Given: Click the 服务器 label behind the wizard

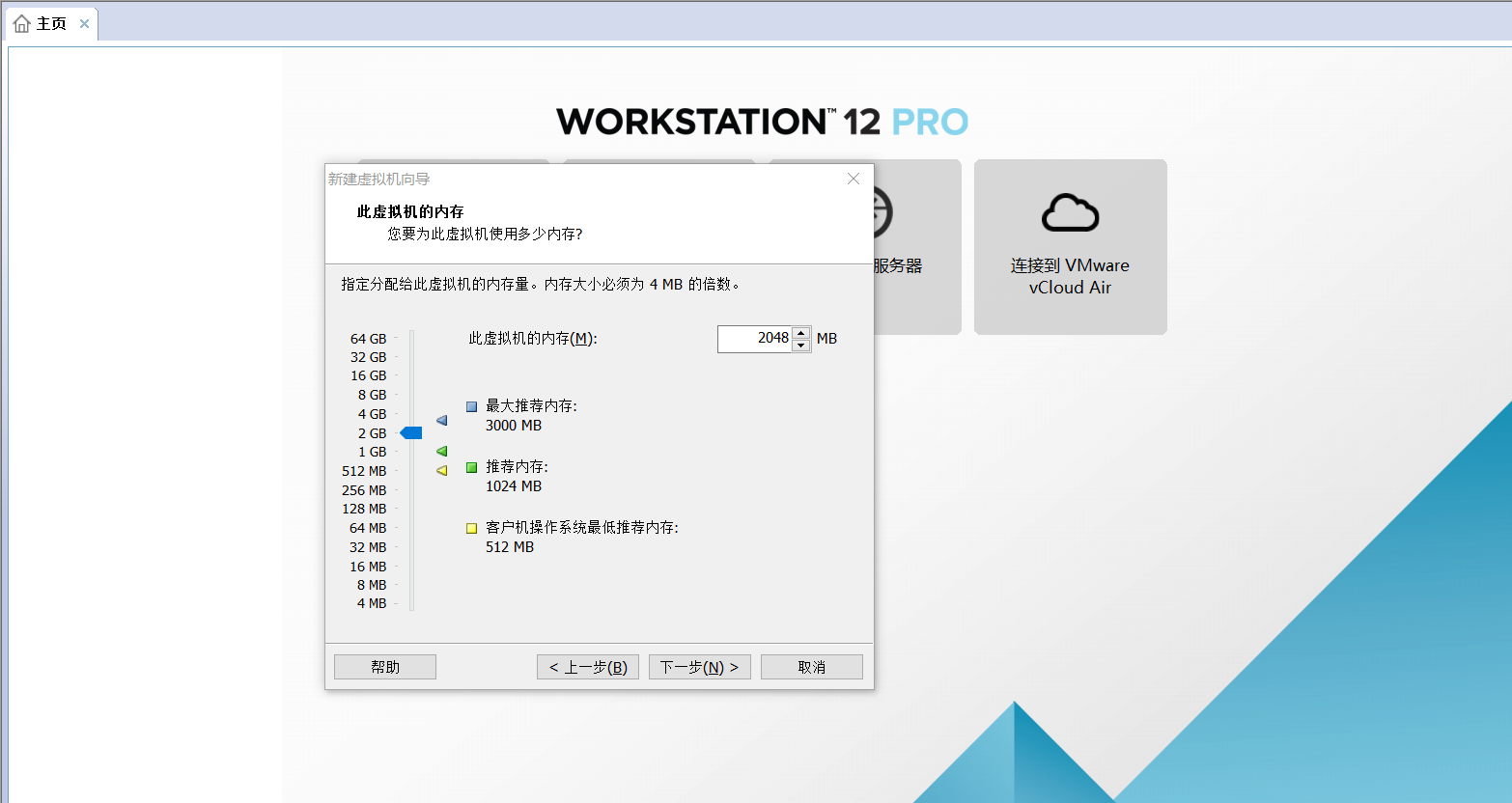Looking at the screenshot, I should click(898, 265).
